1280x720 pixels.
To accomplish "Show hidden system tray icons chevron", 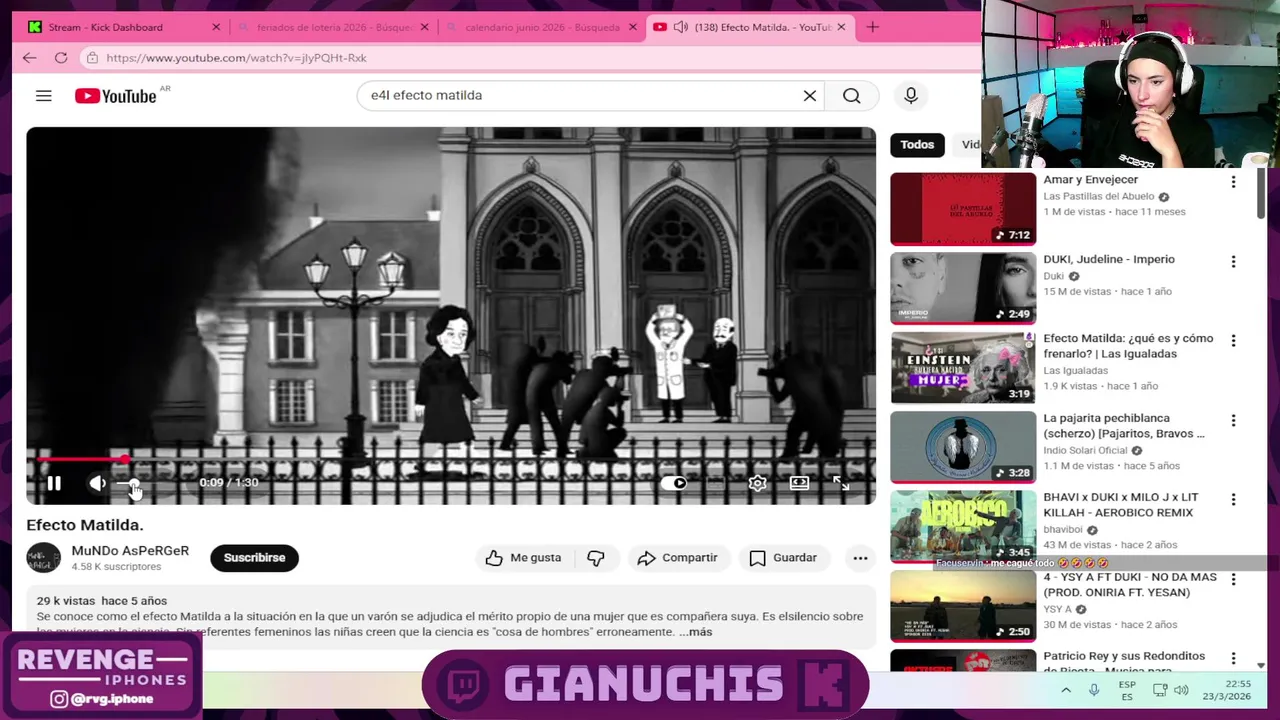I will tap(1066, 690).
